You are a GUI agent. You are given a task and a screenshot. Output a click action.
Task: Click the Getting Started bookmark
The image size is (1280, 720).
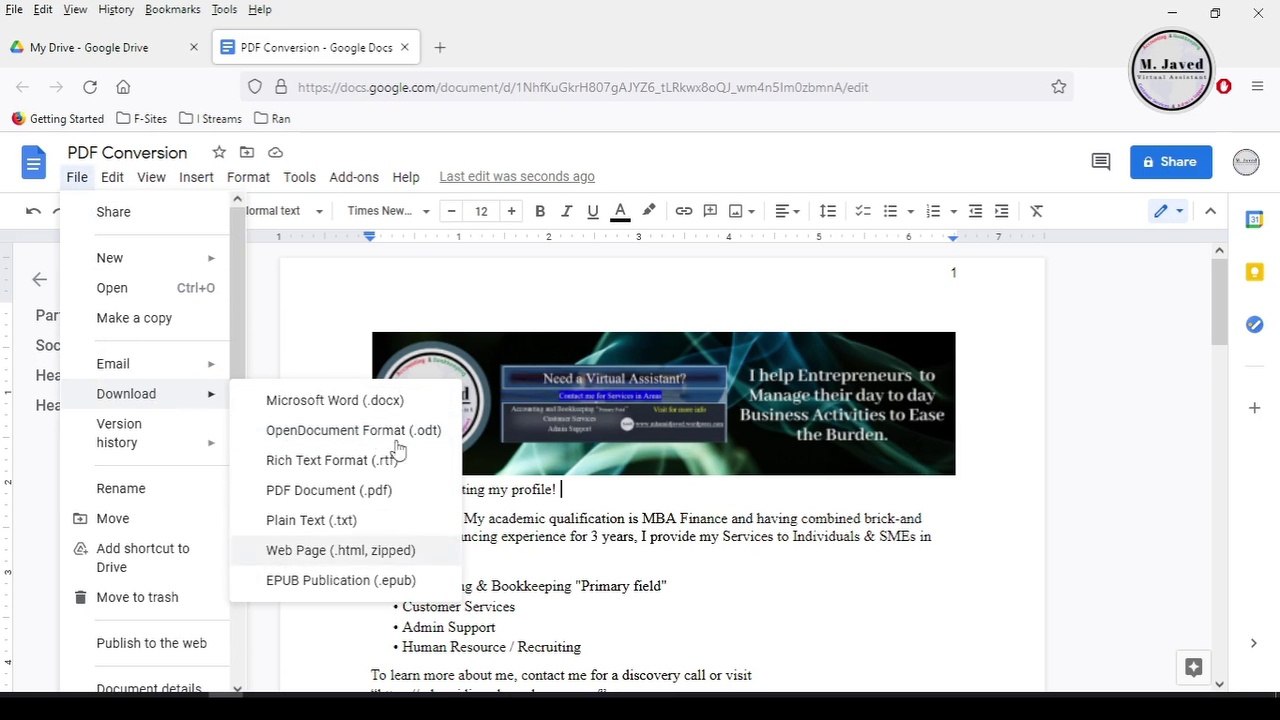57,118
